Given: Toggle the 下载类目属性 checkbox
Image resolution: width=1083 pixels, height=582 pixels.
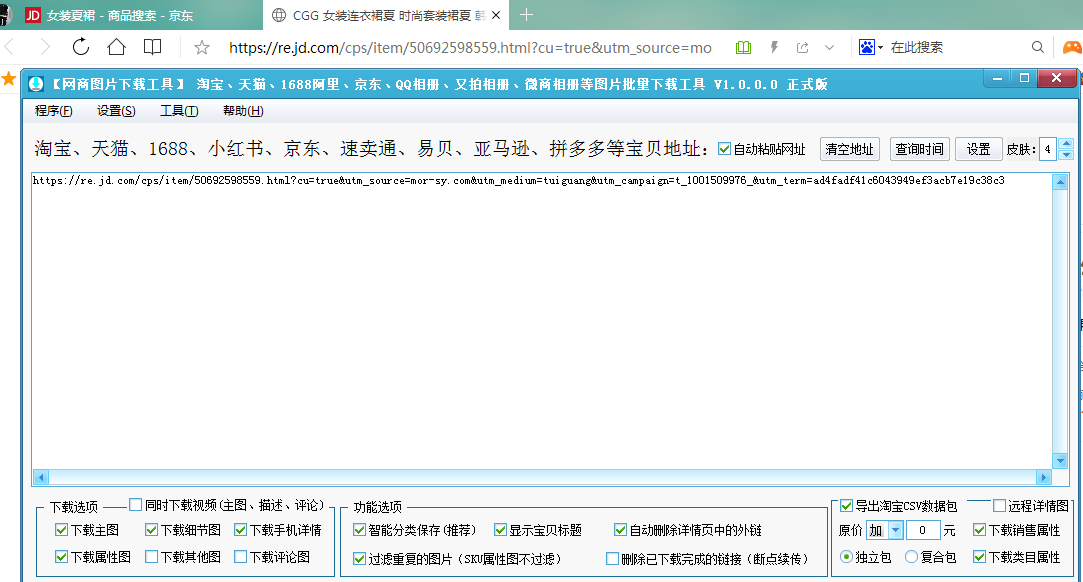Looking at the screenshot, I should pos(979,556).
